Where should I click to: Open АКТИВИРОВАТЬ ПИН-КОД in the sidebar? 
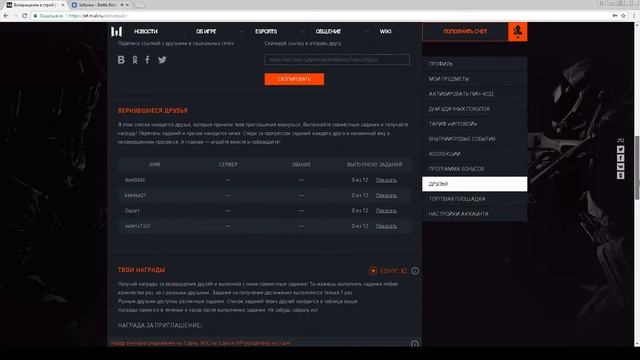pyautogui.click(x=475, y=94)
